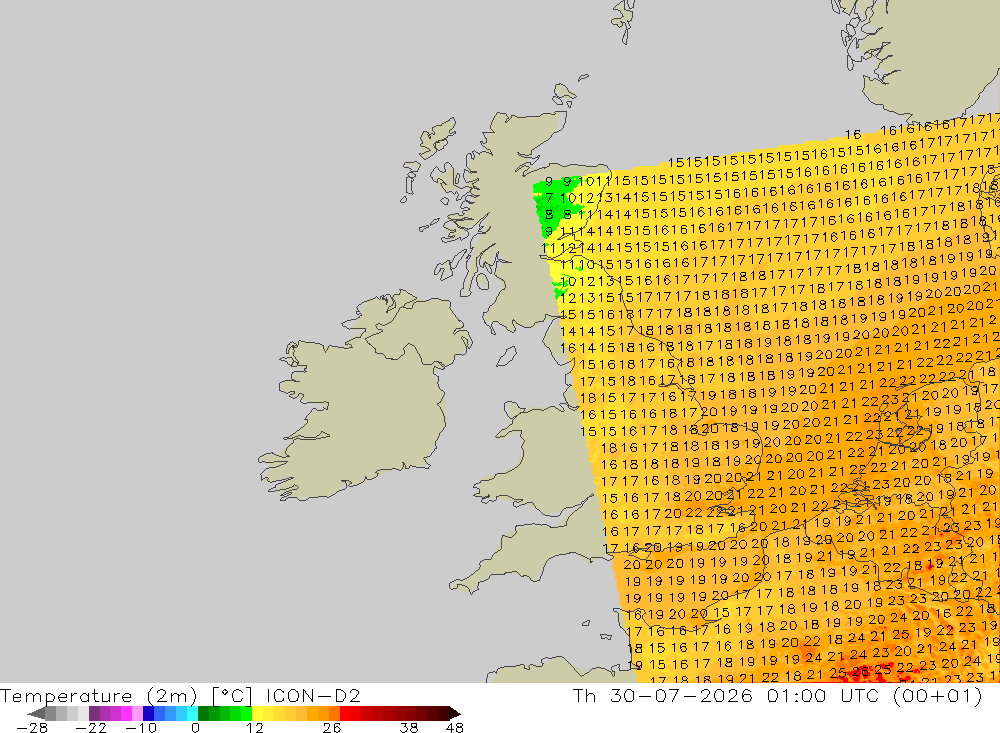Click the (00+01) forecast step label
The width and height of the screenshot is (1000, 733).
938,695
